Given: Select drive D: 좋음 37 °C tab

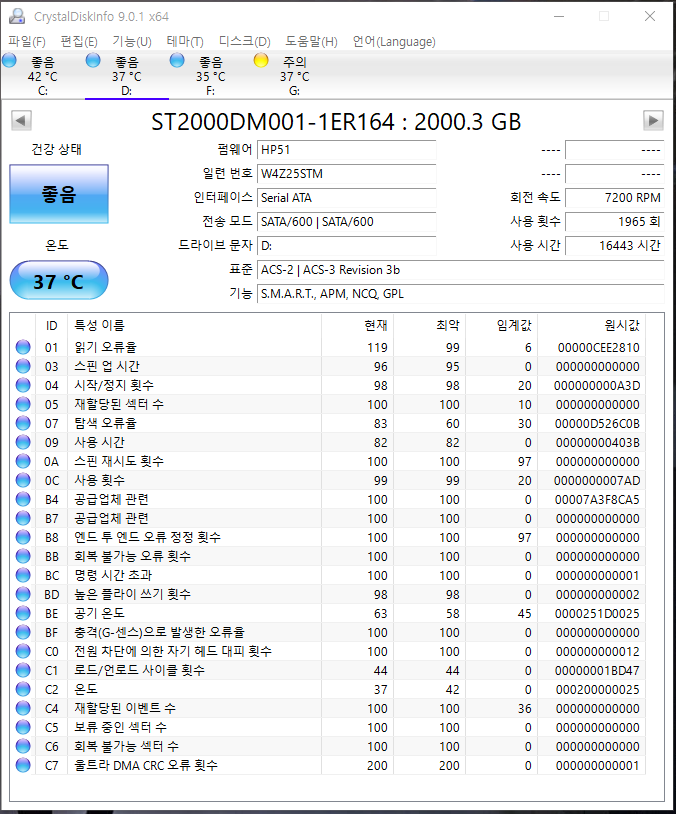Looking at the screenshot, I should 127,76.
